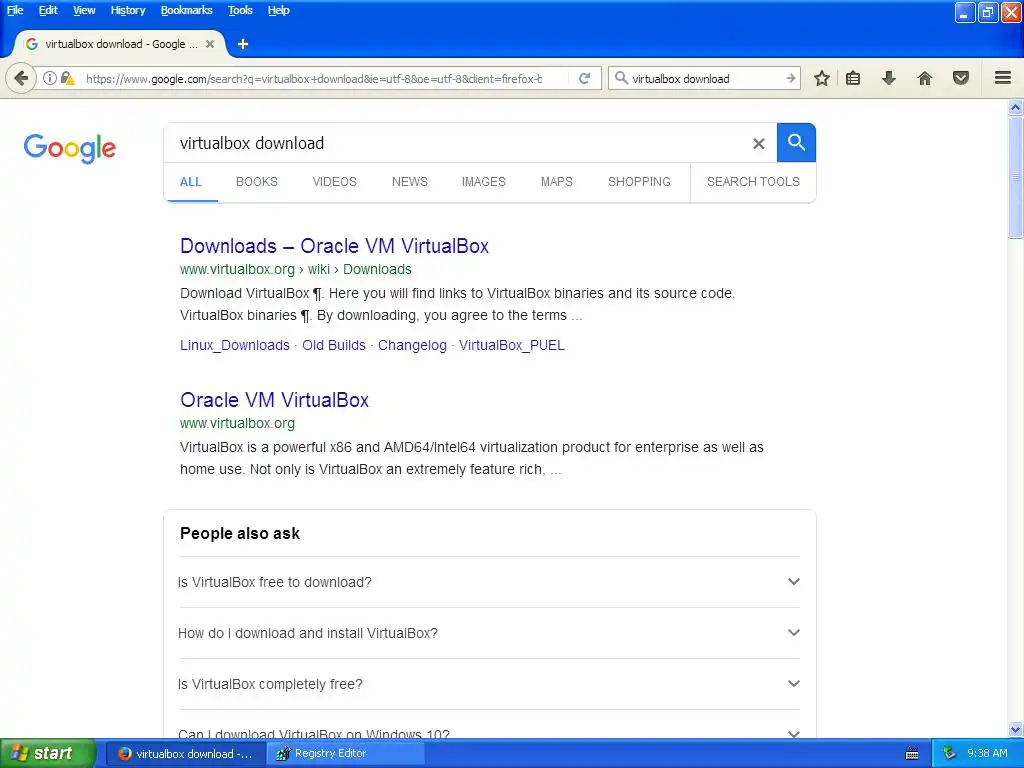1024x768 pixels.
Task: Click the Google search input field
Action: pos(457,143)
